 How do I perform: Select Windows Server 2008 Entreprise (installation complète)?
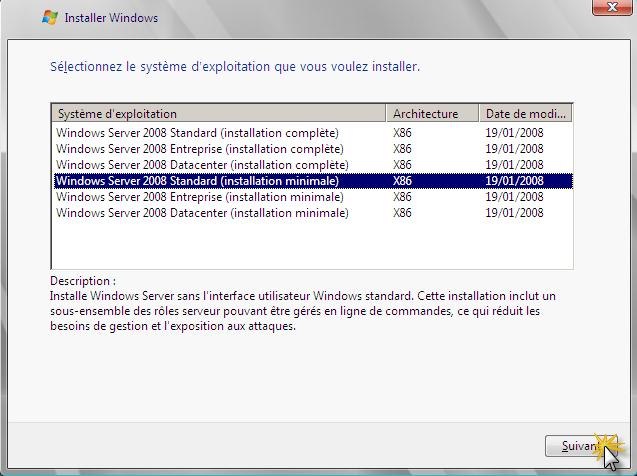click(199, 149)
